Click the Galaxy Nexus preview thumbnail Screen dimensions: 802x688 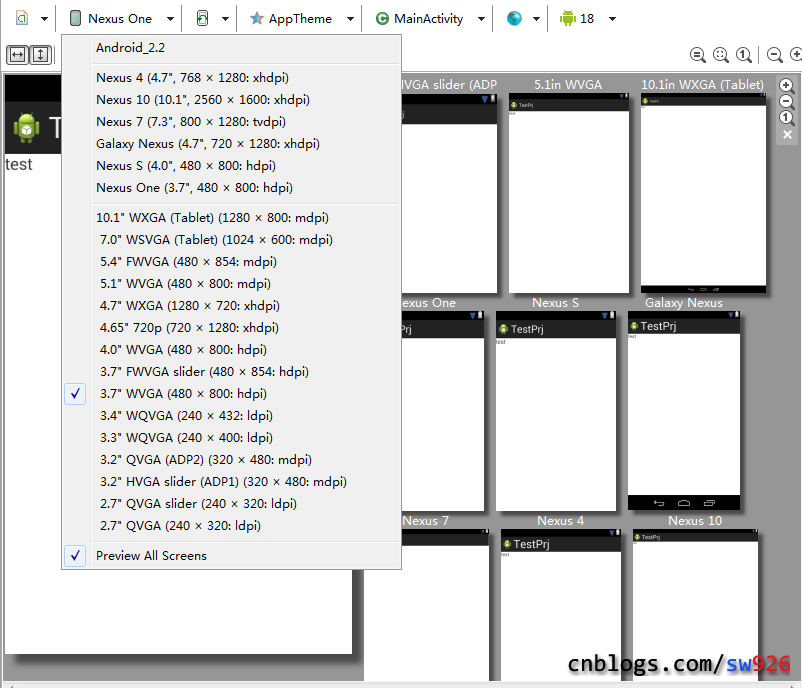684,411
